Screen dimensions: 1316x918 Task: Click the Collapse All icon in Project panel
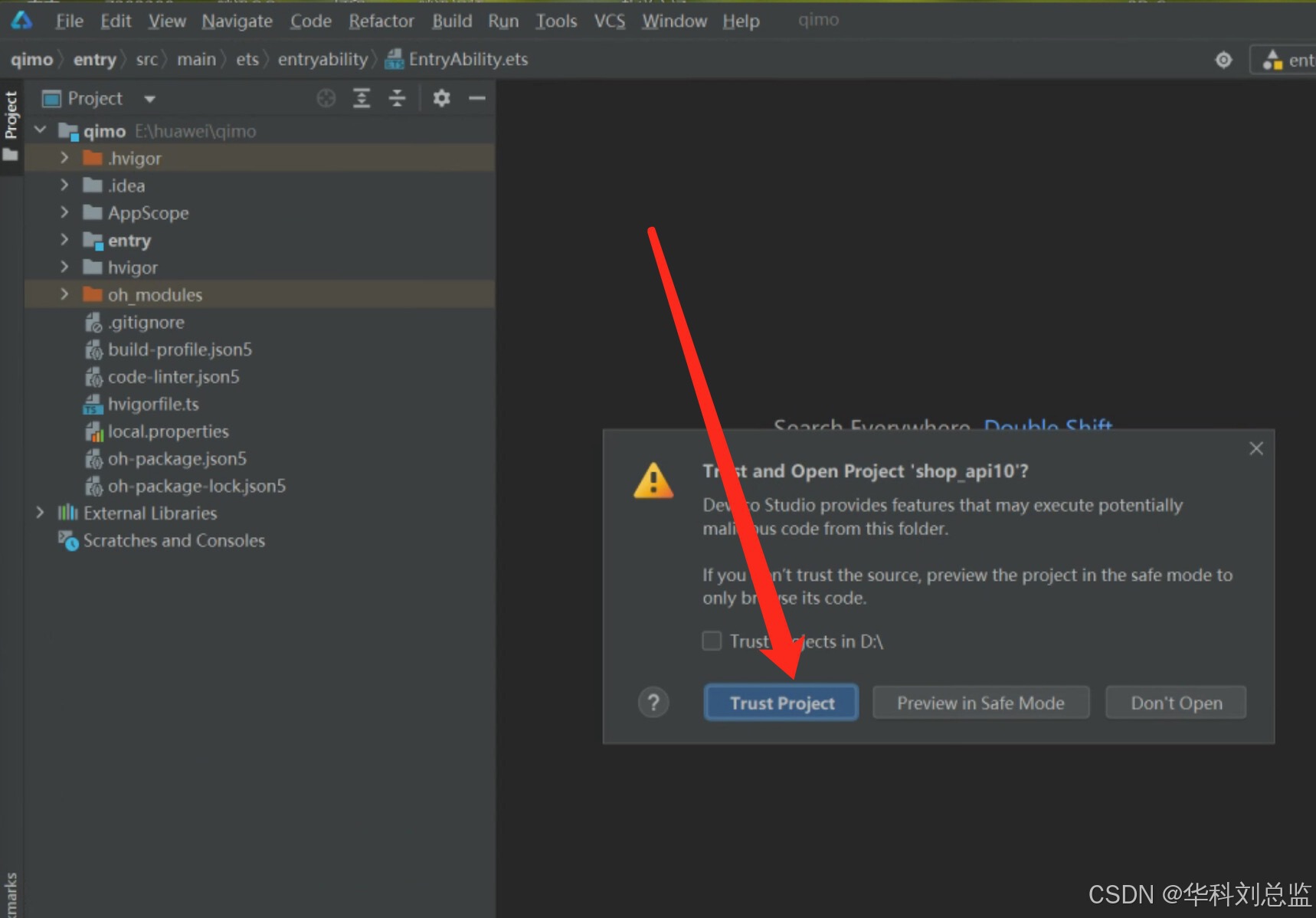pyautogui.click(x=397, y=98)
